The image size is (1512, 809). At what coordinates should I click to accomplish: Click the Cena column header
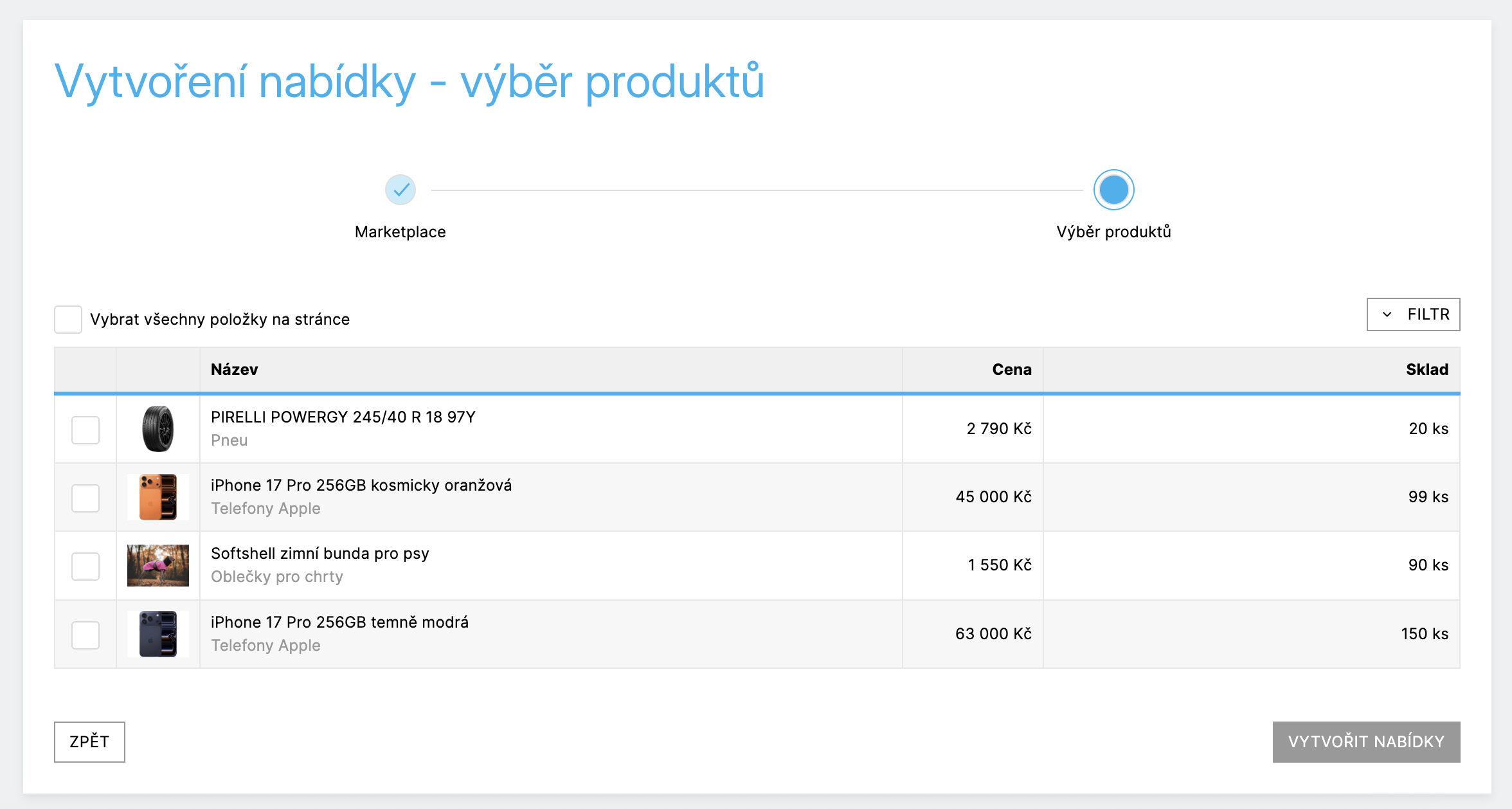click(1011, 369)
